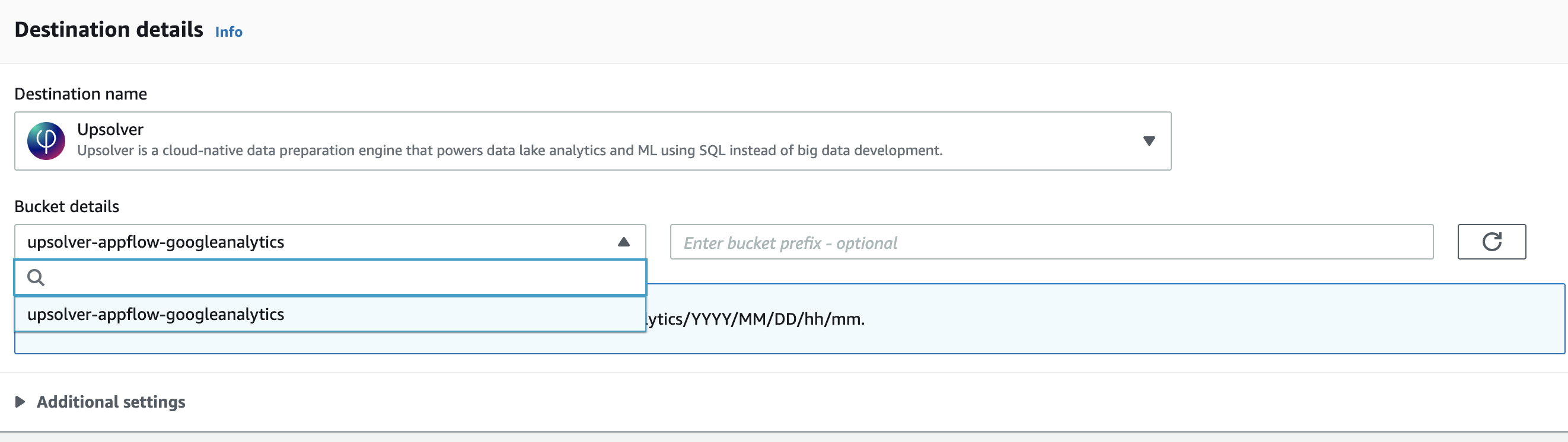Click the Upsolver description text
1568x442 pixels.
[509, 150]
